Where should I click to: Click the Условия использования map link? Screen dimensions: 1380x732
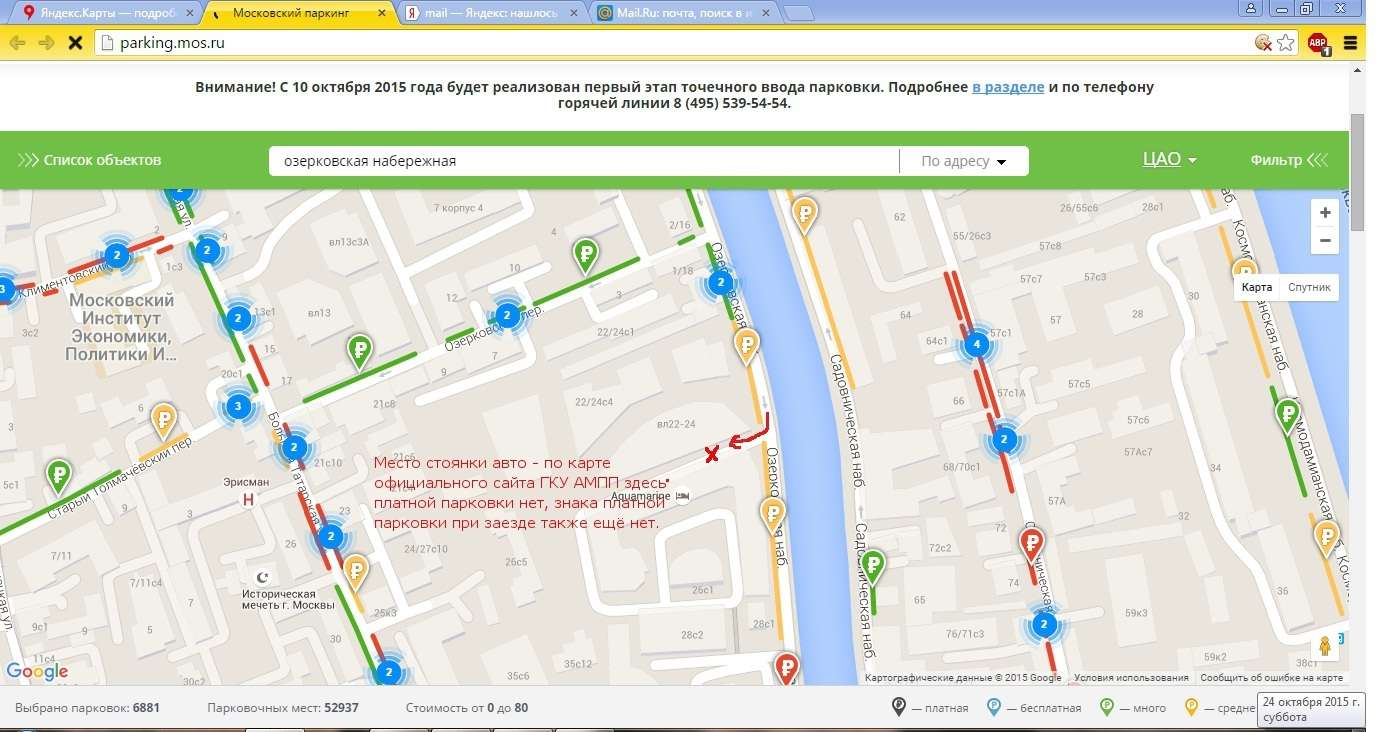tap(1130, 678)
